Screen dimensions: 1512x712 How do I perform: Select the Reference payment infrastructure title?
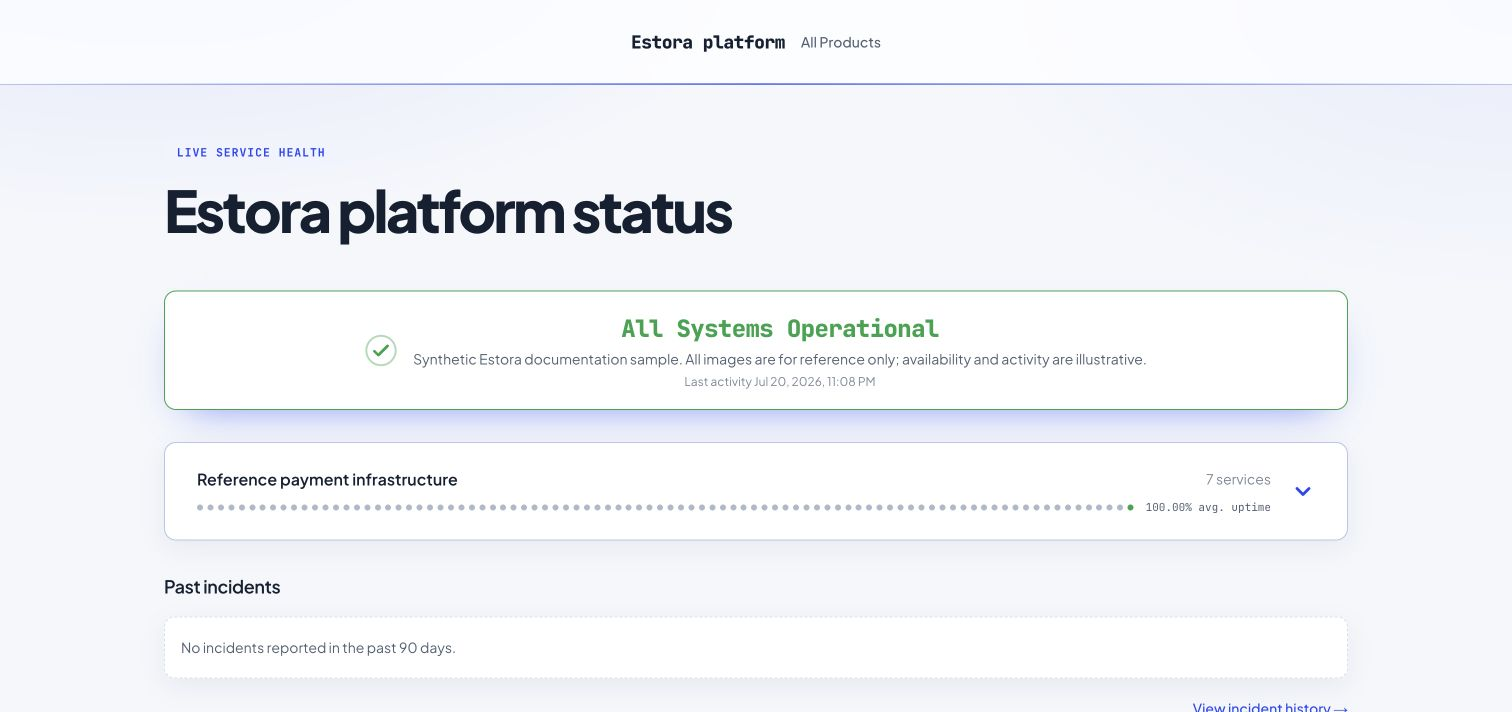327,480
